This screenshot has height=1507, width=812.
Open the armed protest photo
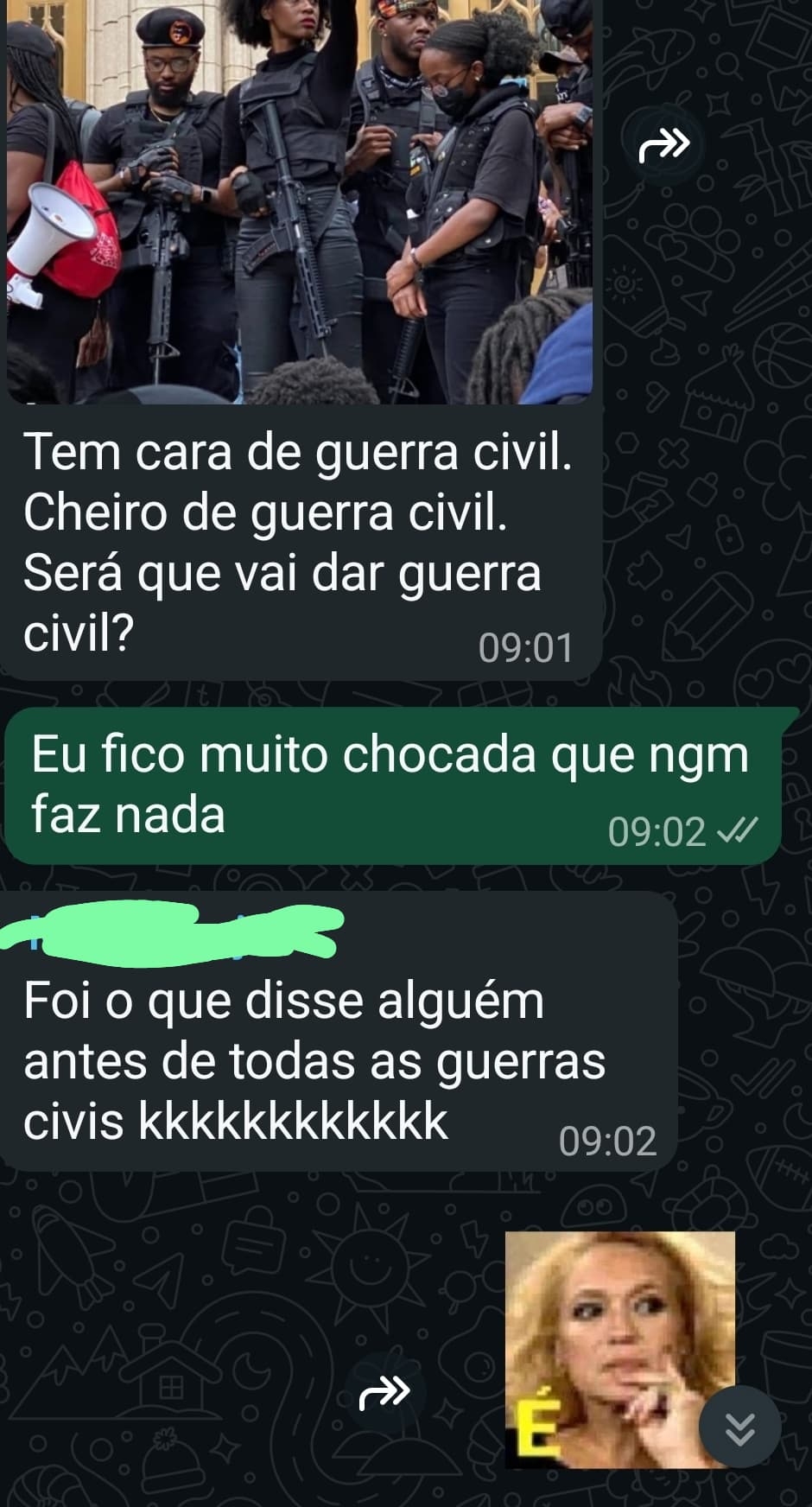pos(300,201)
